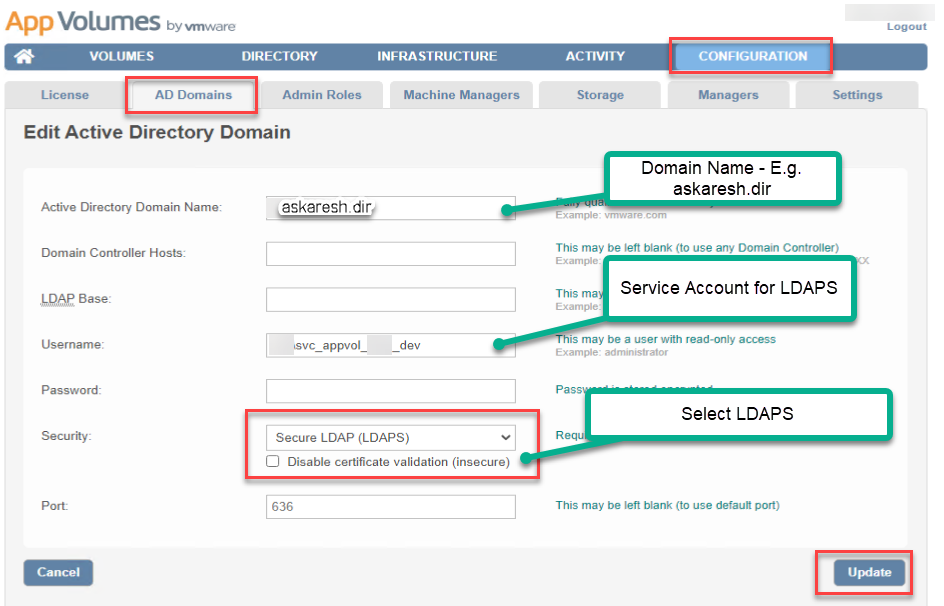Enable Disable certificate validation checkbox
Image resolution: width=944 pixels, height=606 pixels.
pos(273,462)
